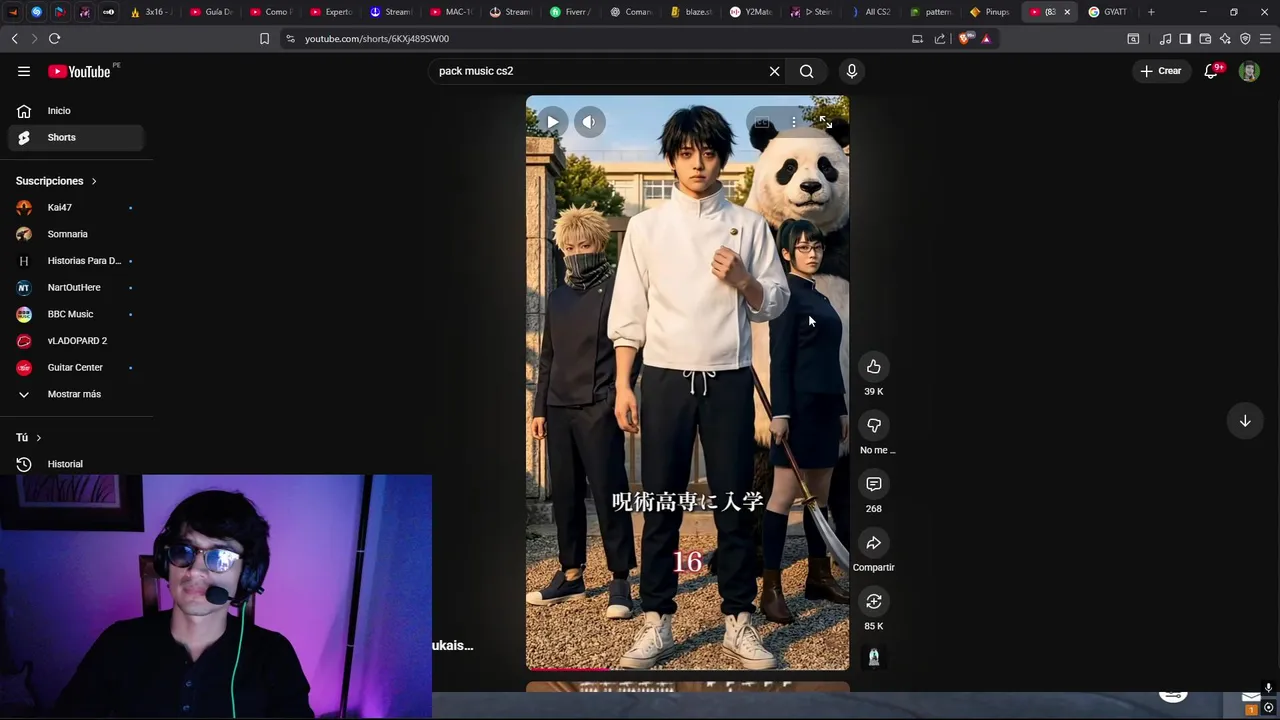Open the NartOutHere channel
This screenshot has height=720, width=1280.
click(x=76, y=287)
